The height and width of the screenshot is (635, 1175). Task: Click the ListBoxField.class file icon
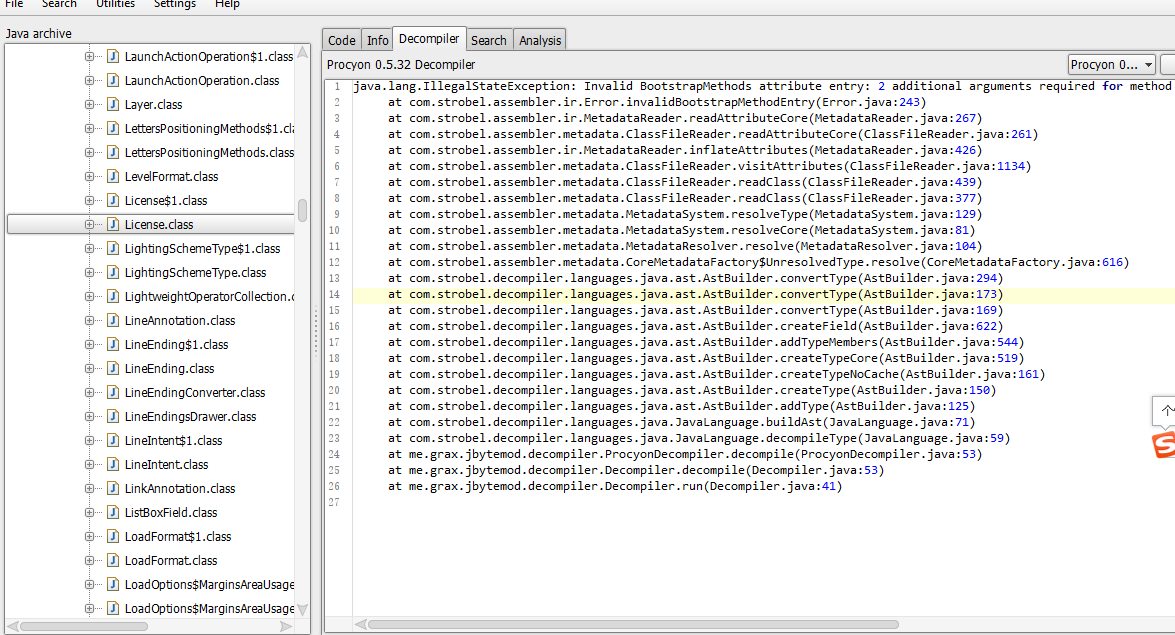[x=113, y=512]
